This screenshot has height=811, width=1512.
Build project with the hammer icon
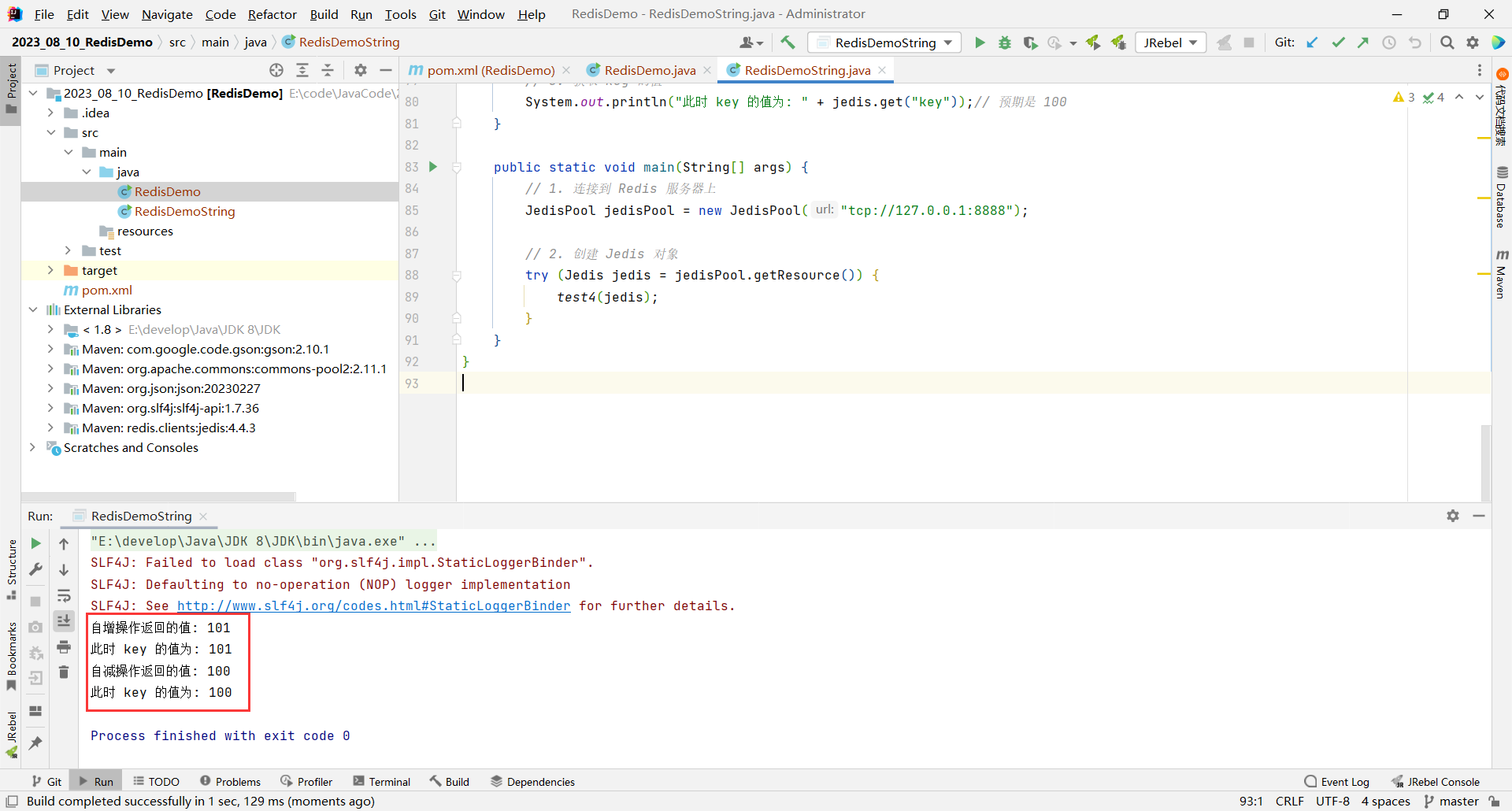[788, 43]
